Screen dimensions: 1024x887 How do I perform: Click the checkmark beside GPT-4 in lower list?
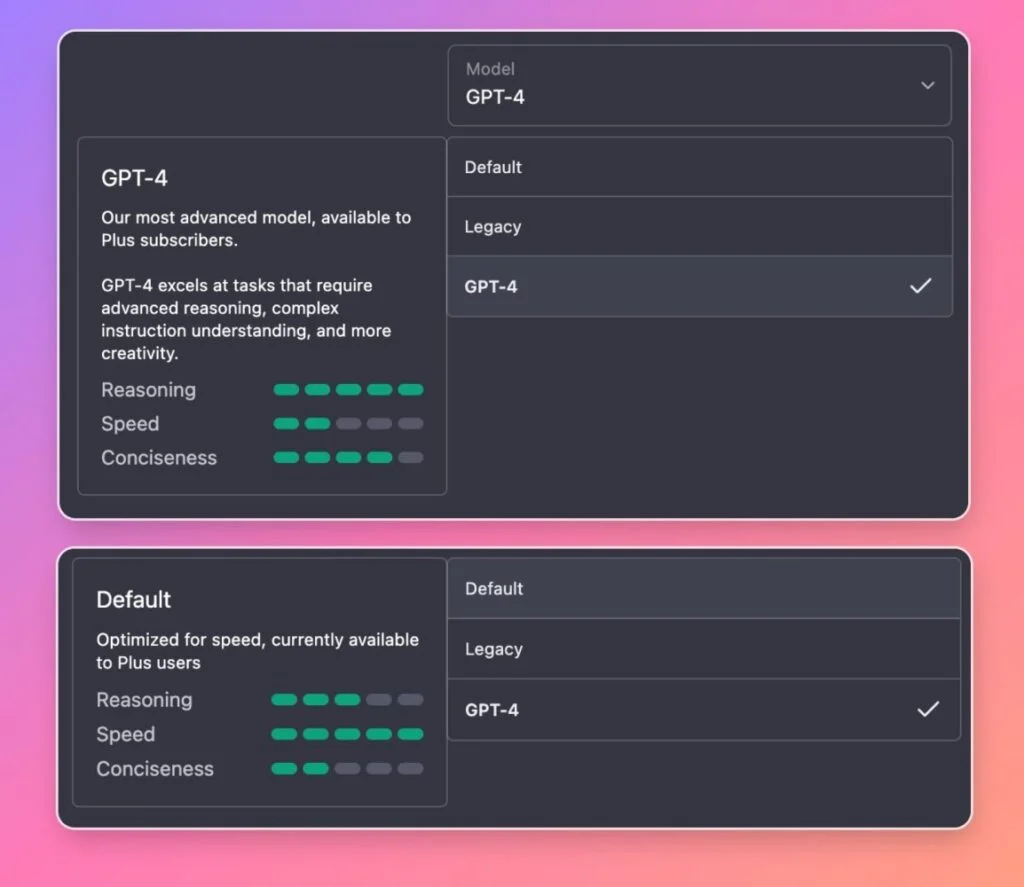pos(928,709)
